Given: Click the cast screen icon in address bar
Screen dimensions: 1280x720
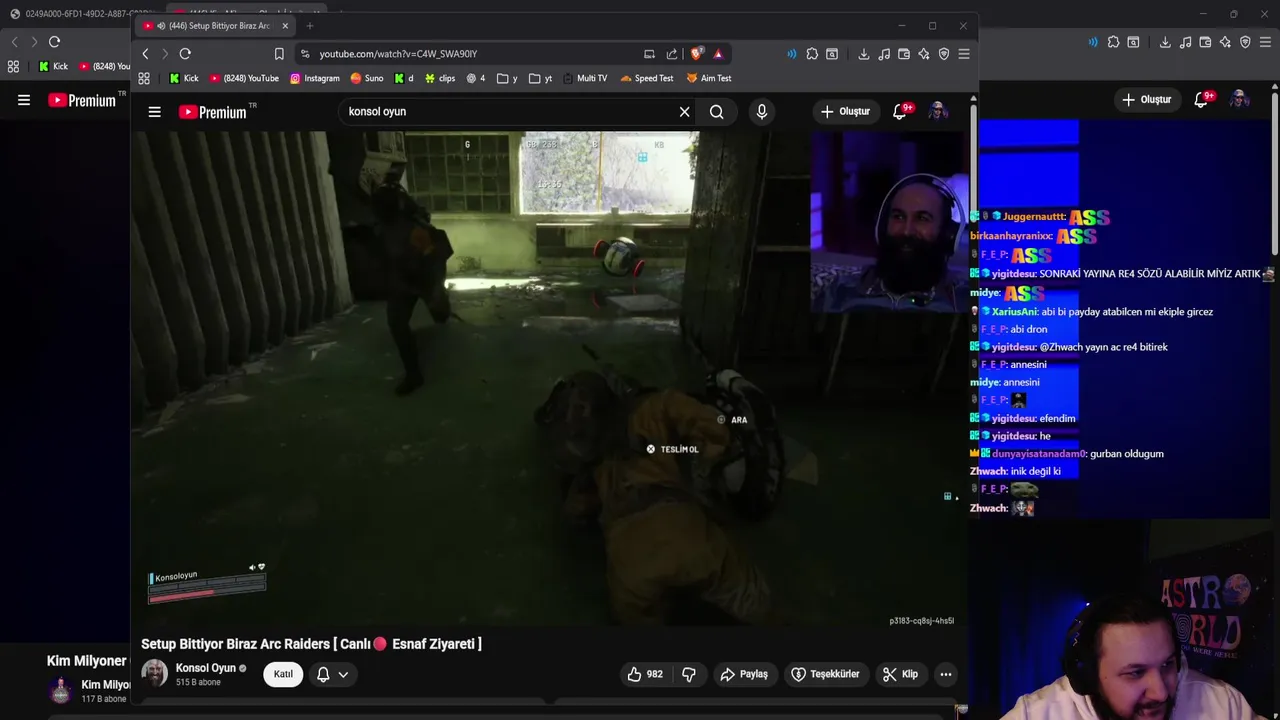Looking at the screenshot, I should click(649, 54).
